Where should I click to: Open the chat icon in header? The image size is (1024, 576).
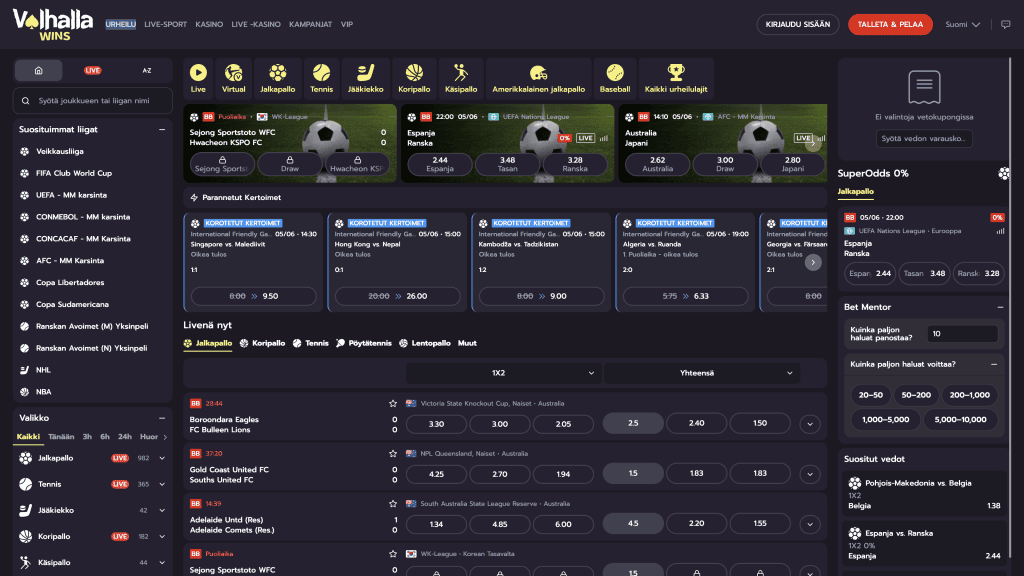[x=1006, y=24]
